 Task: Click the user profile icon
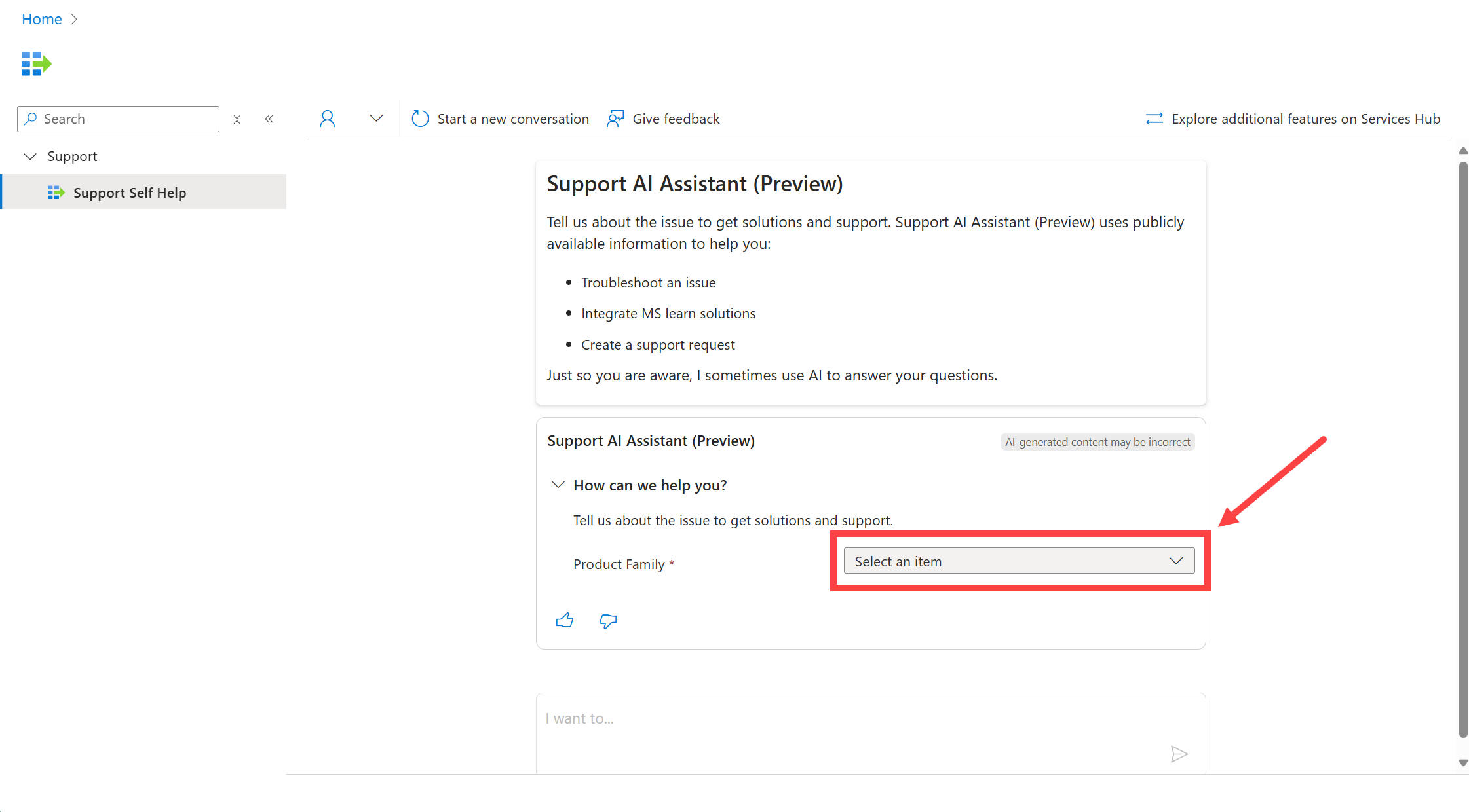tap(328, 119)
